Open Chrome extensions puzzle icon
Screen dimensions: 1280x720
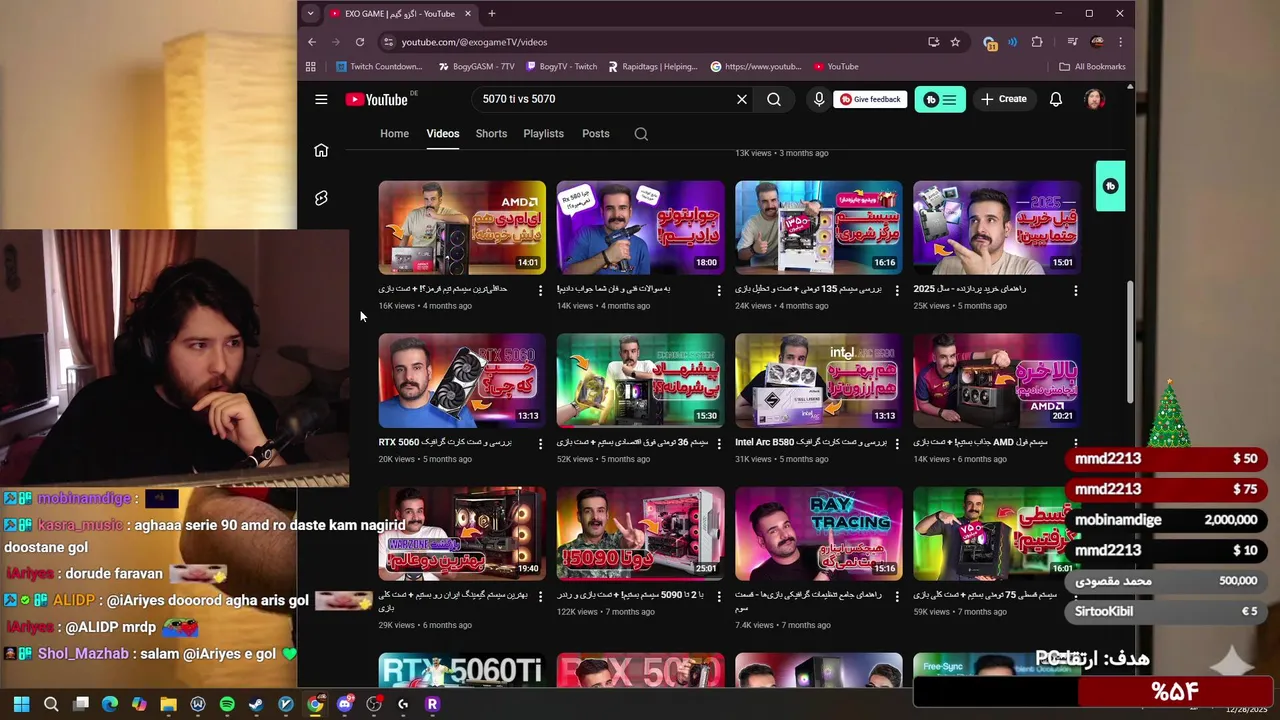coord(1037,42)
